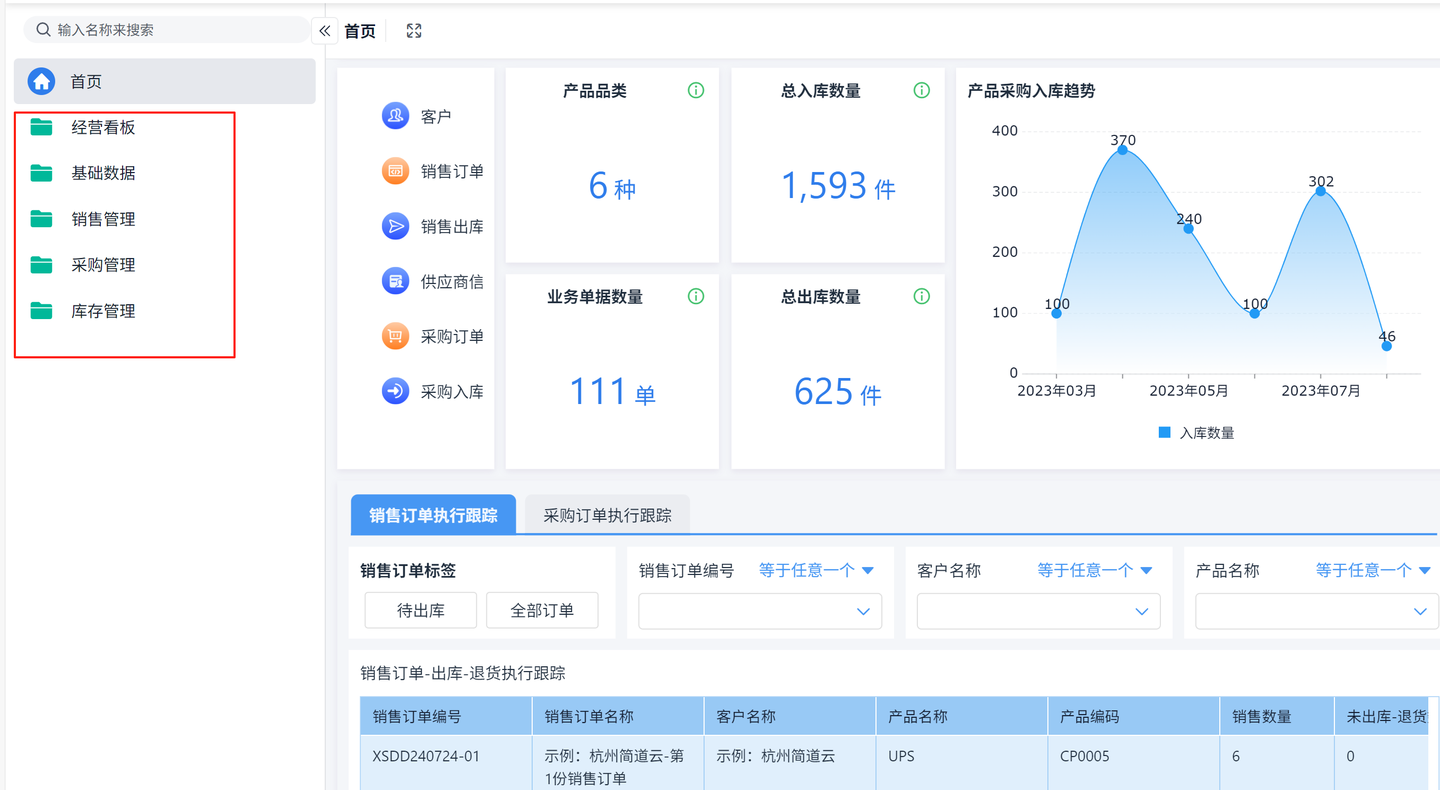Click the 采购入库 purchase inbound icon
1440x790 pixels.
[394, 391]
